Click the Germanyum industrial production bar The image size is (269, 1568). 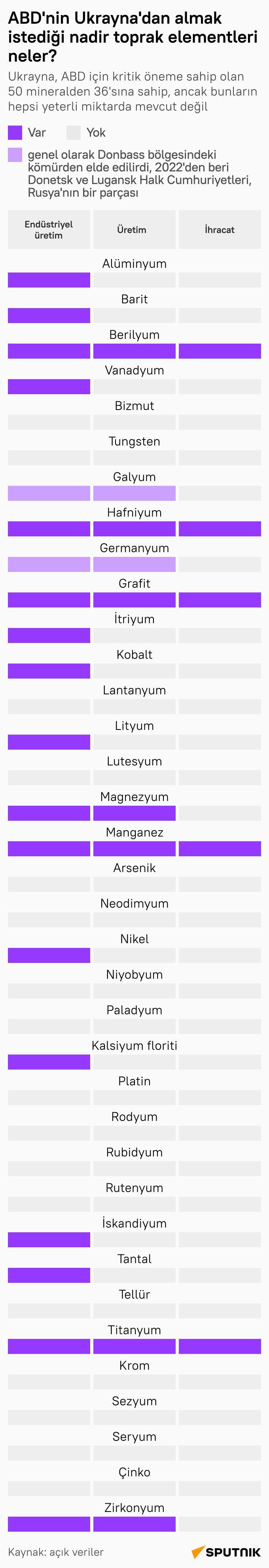pos(49,564)
